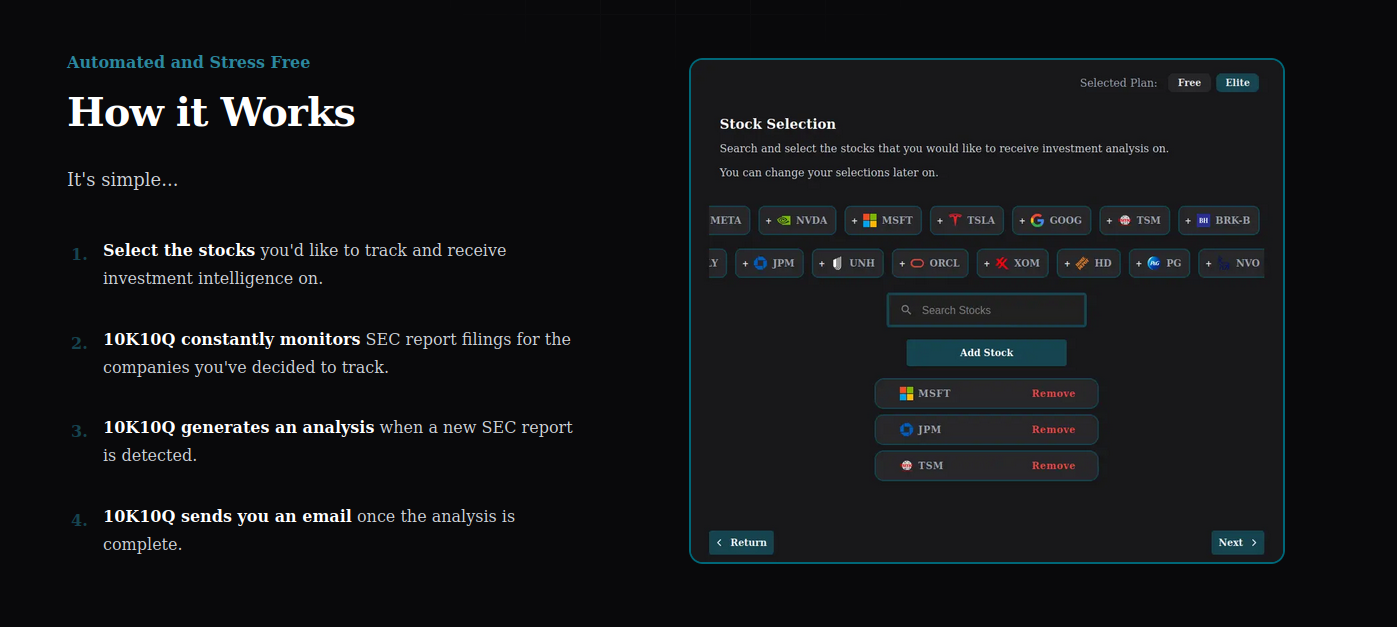Add the UNH stock chip
This screenshot has width=1397, height=627.
[847, 264]
